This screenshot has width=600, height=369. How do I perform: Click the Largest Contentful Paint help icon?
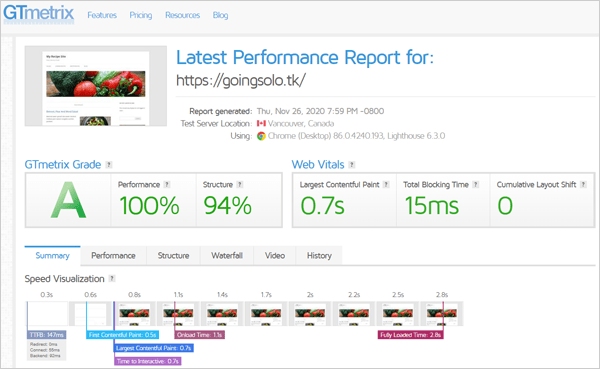(x=386, y=184)
